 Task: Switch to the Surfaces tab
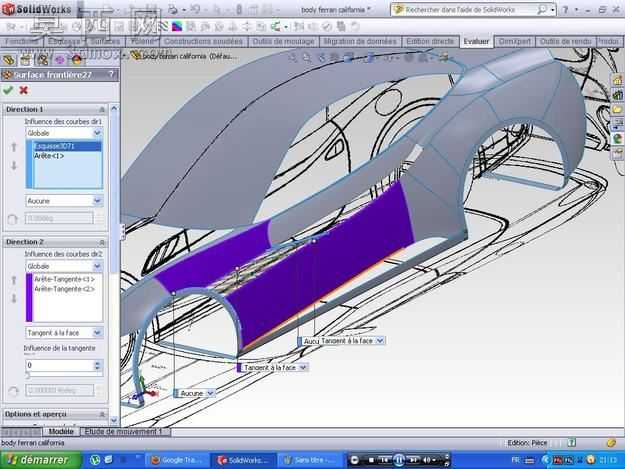pos(105,41)
